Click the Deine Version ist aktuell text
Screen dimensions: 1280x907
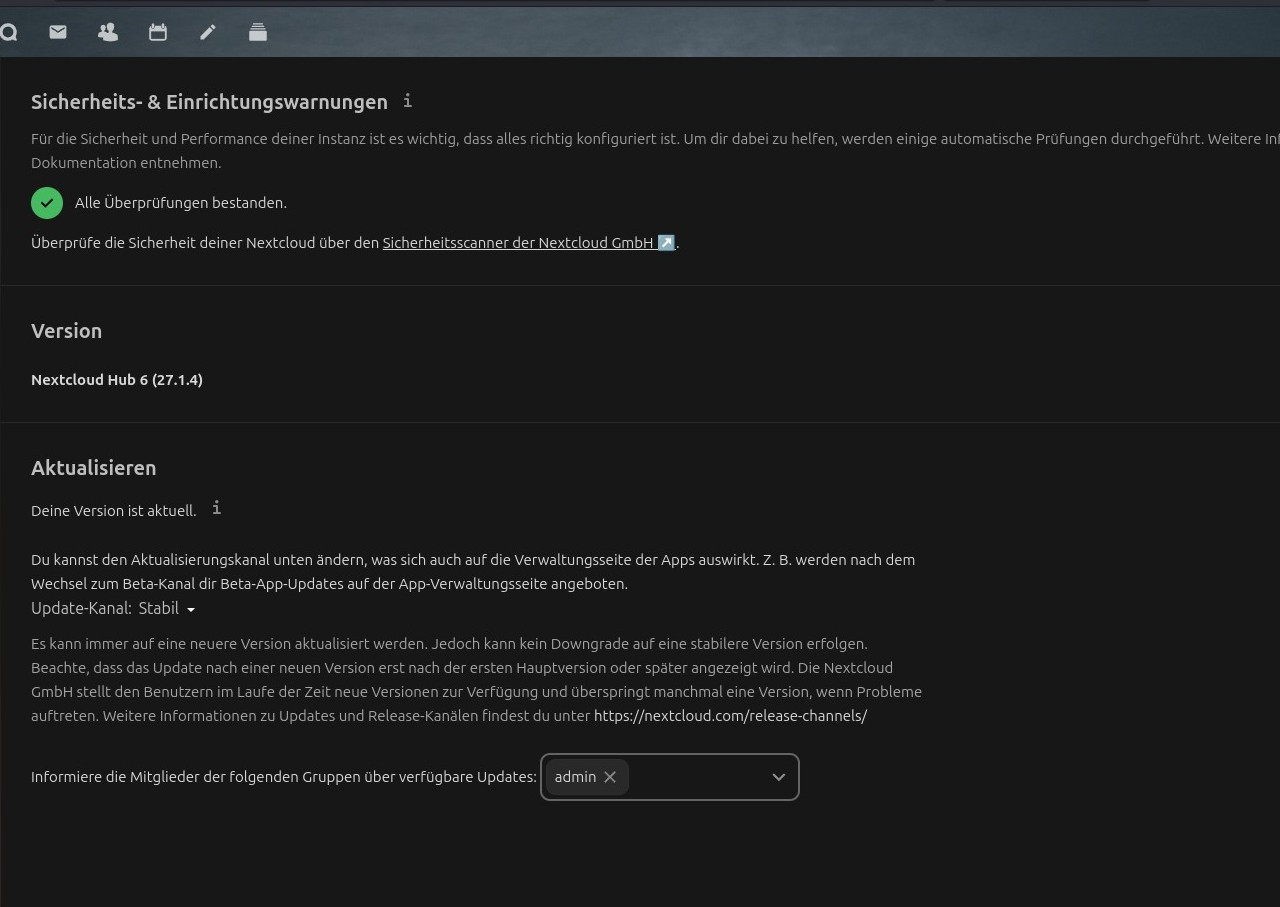pos(114,511)
